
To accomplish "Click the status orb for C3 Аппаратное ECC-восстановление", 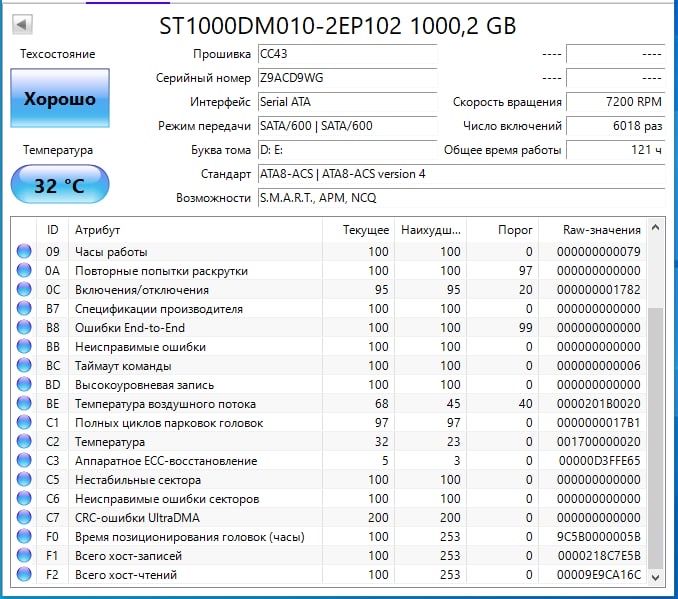I will 24,461.
